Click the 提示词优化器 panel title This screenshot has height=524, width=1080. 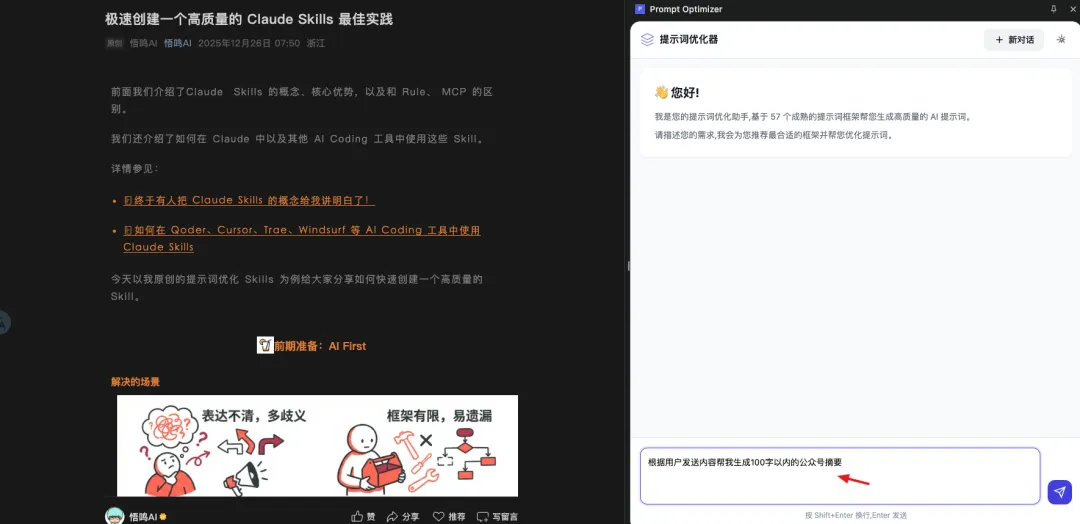(689, 40)
